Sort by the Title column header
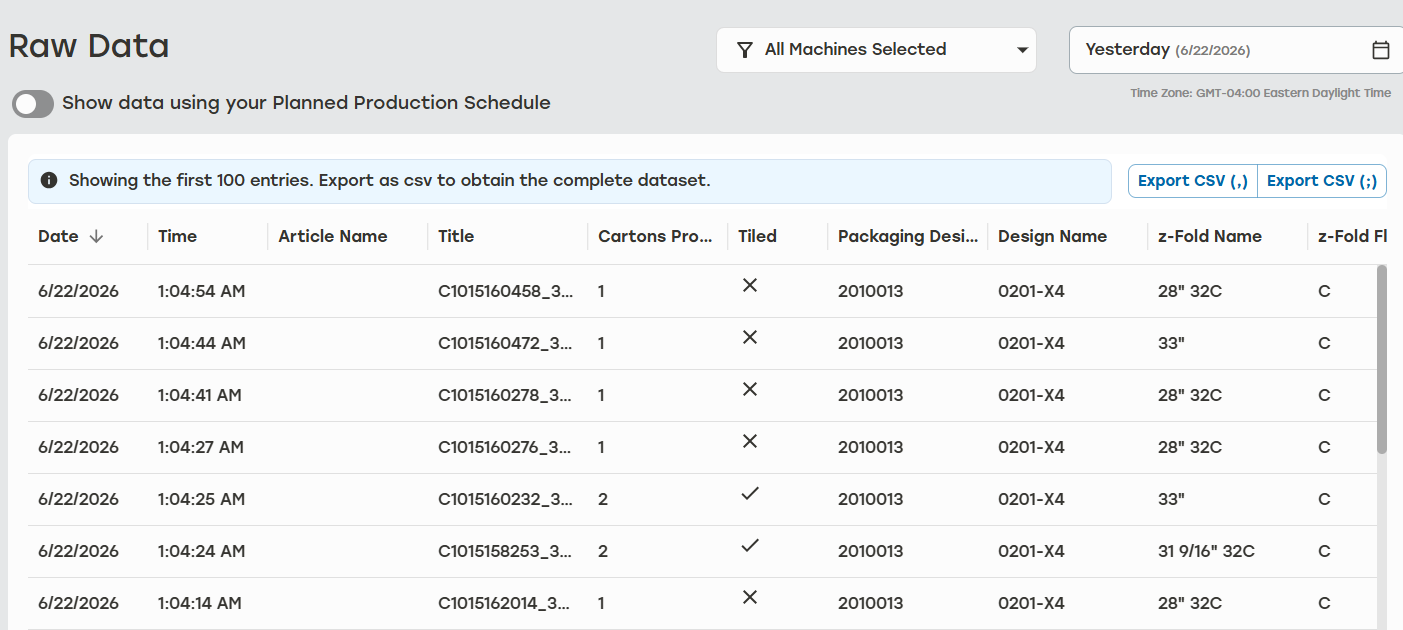 456,237
